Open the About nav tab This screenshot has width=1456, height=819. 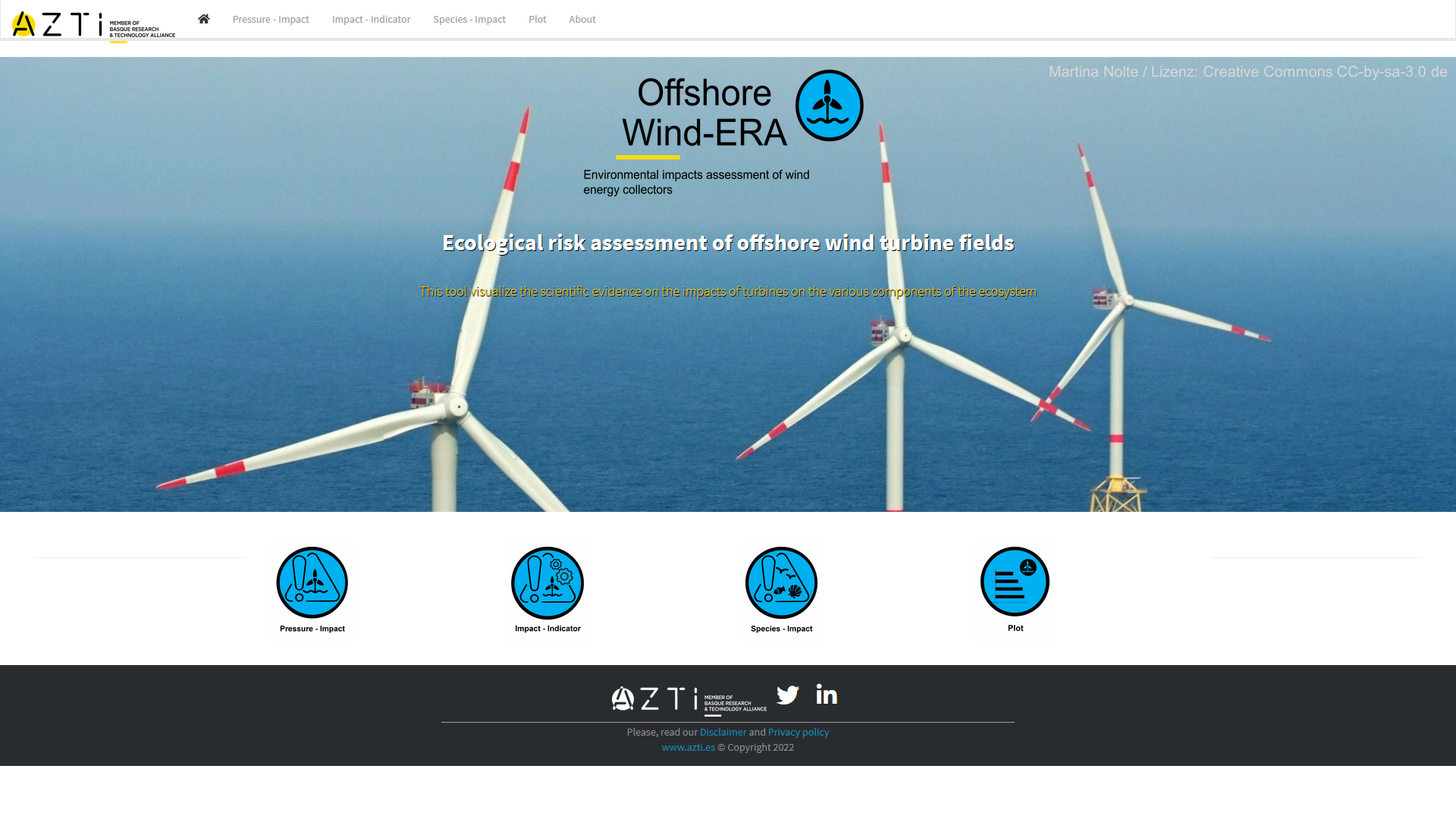pyautogui.click(x=582, y=19)
